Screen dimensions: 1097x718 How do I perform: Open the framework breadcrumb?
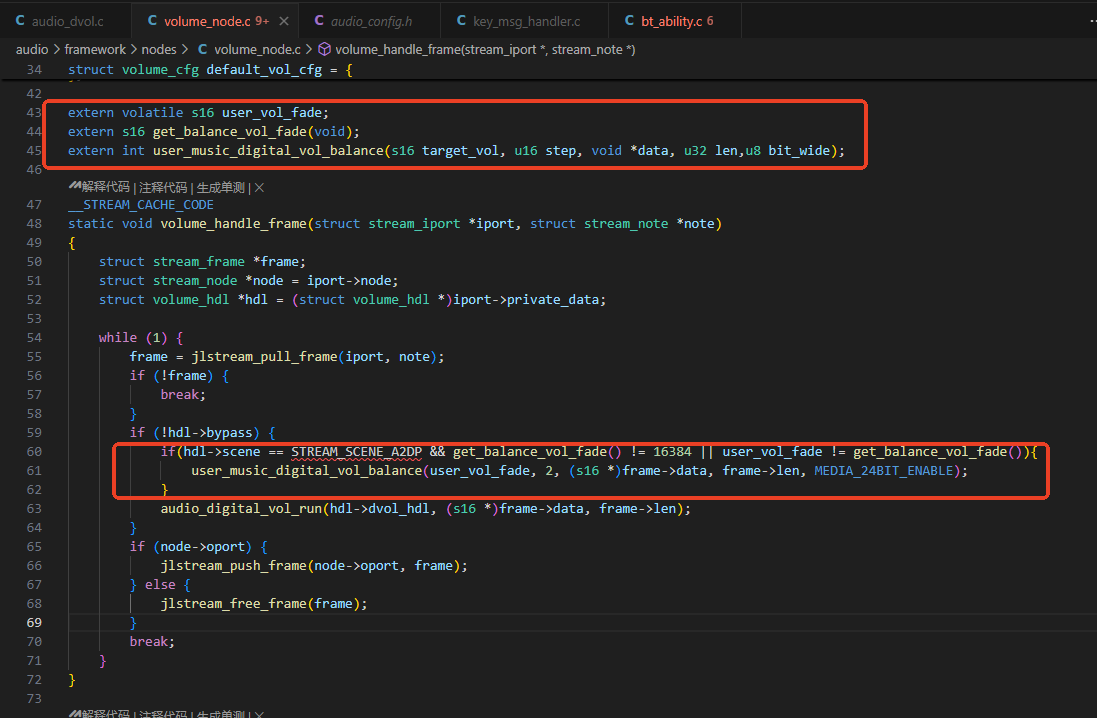click(x=95, y=50)
